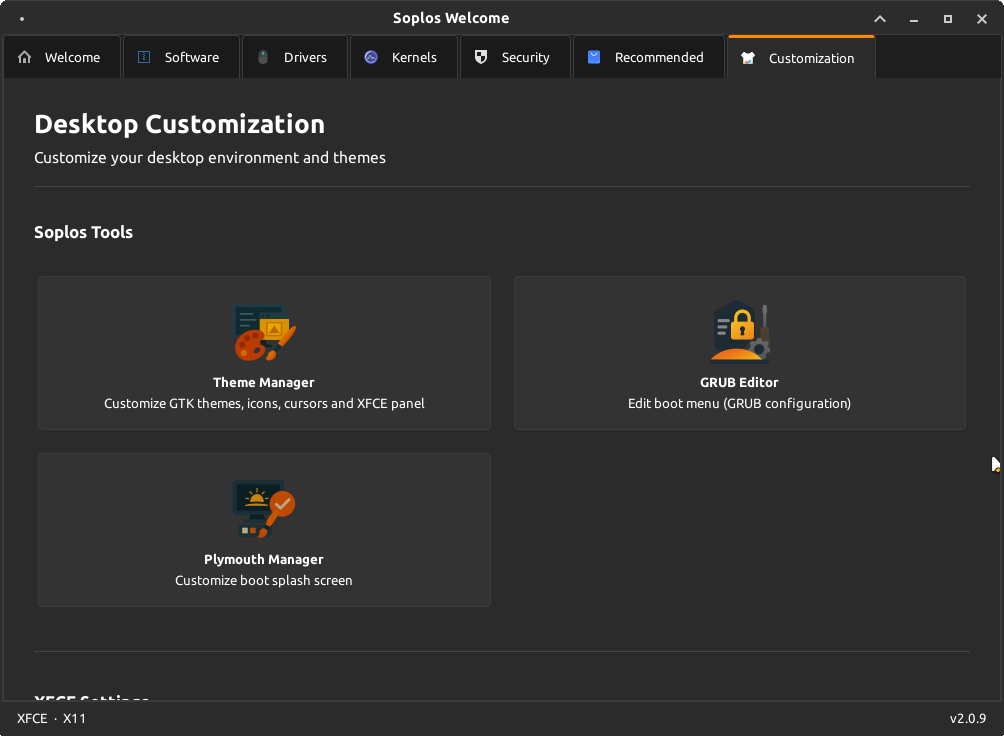Click 'Customize your desktop environment and themes' subtitle
1004x736 pixels.
[x=210, y=158]
